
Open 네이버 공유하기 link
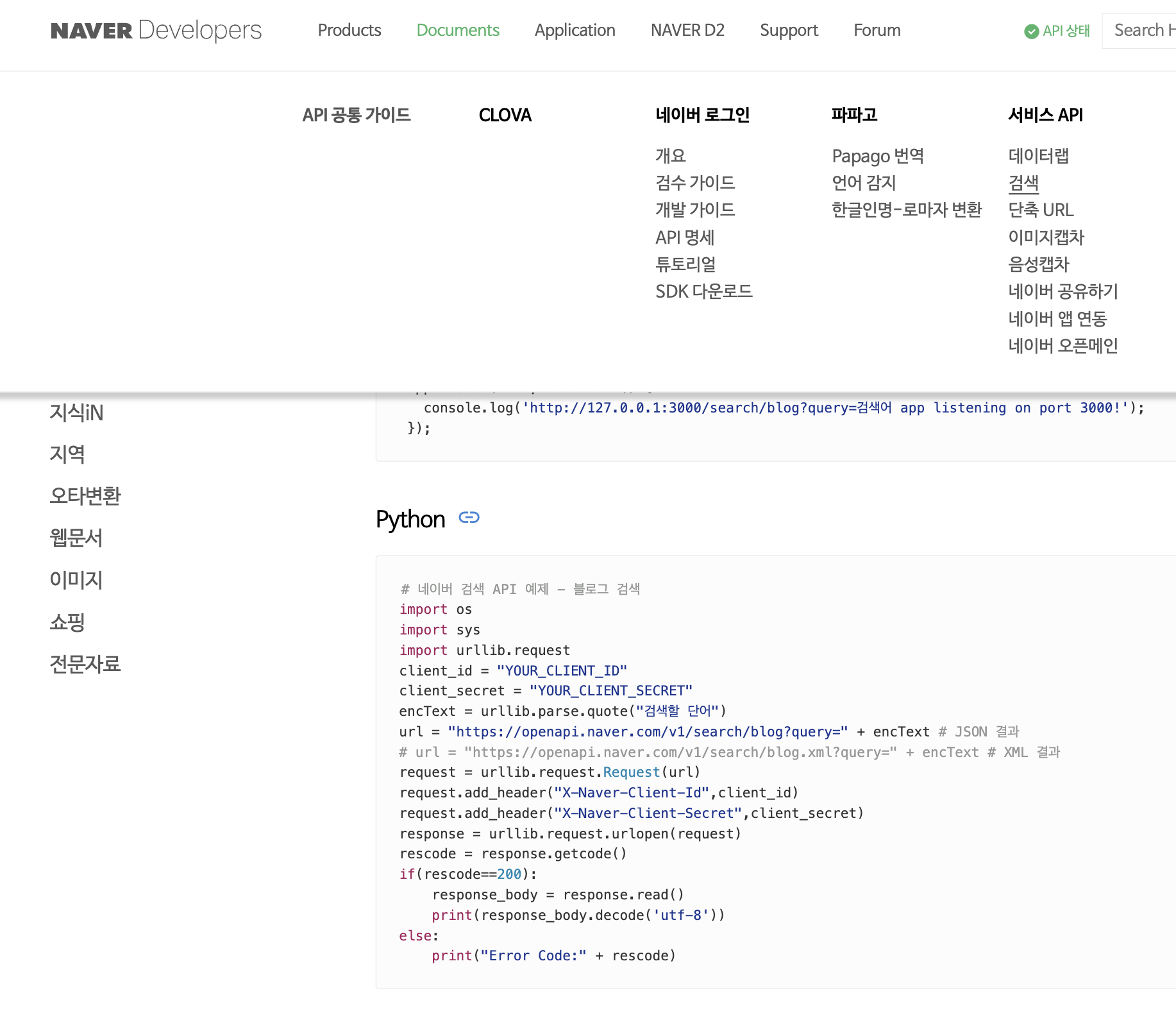(1063, 291)
